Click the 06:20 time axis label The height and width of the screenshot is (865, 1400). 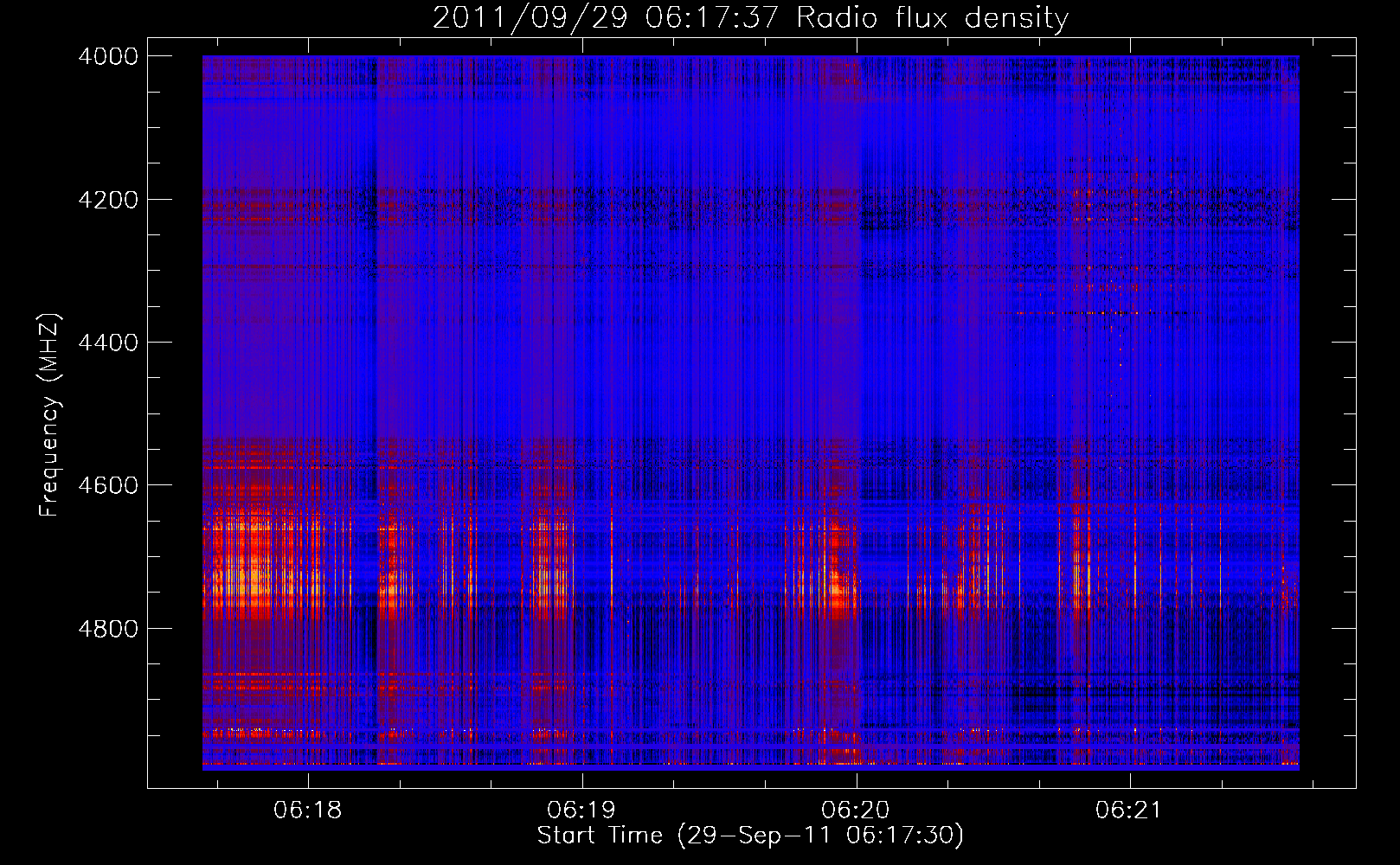(x=856, y=811)
